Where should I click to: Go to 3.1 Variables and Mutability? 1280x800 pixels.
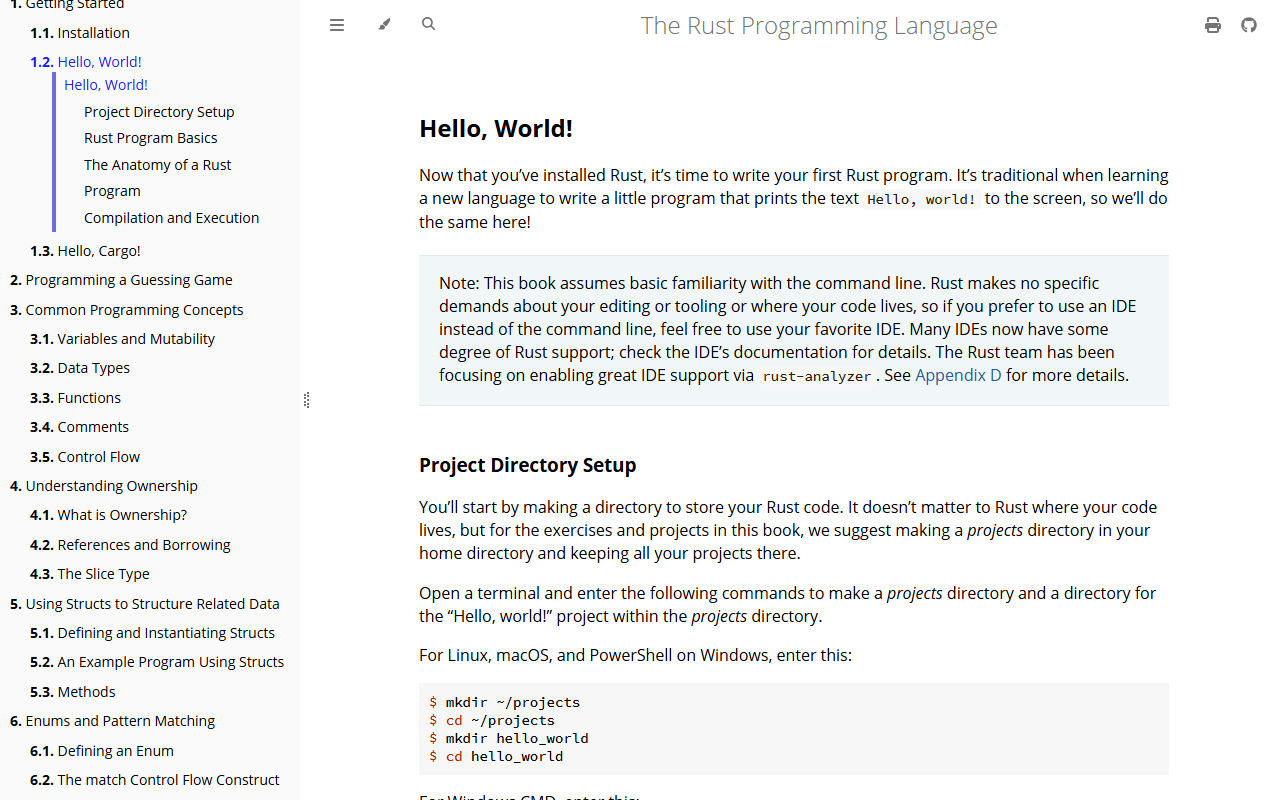point(122,339)
